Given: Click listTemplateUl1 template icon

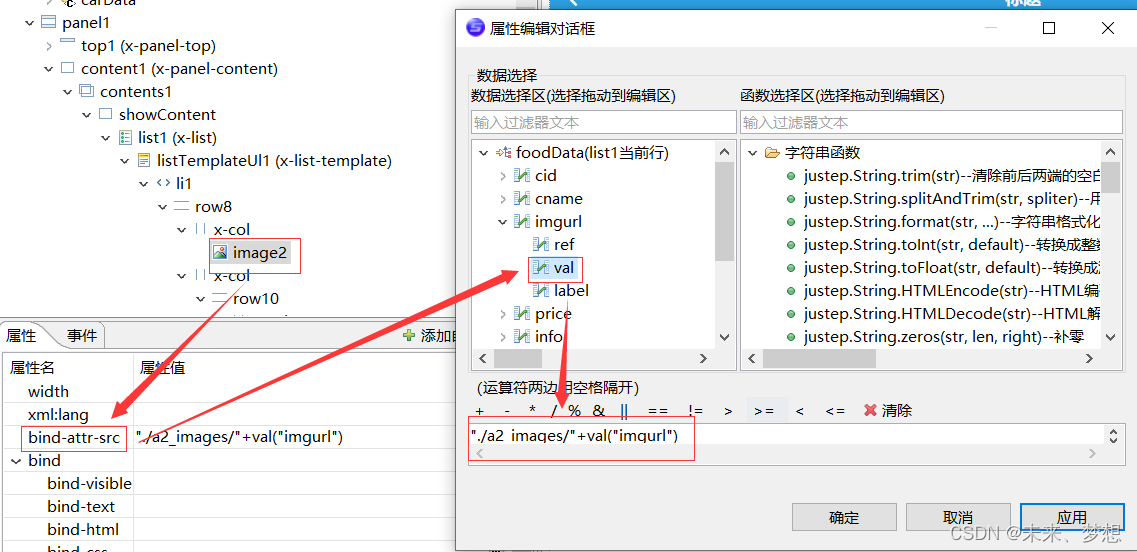Looking at the screenshot, I should 143,160.
